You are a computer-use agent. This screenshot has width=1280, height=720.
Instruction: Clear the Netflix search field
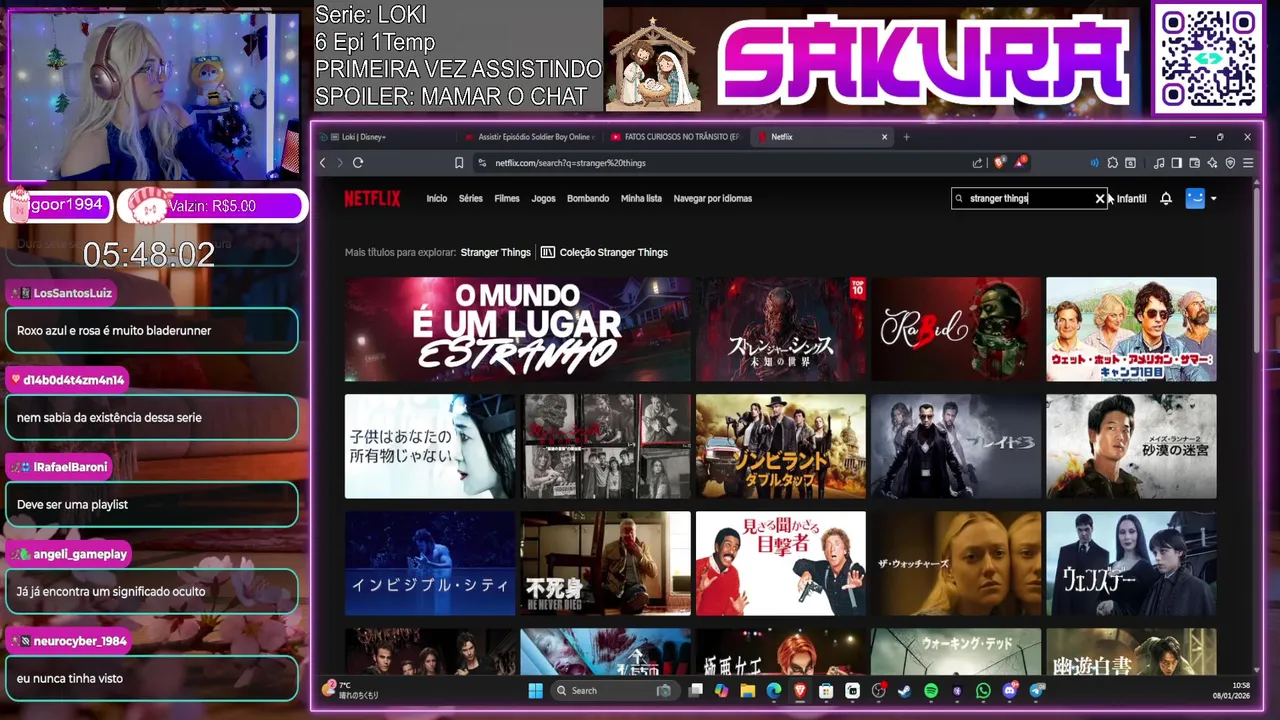(1100, 198)
